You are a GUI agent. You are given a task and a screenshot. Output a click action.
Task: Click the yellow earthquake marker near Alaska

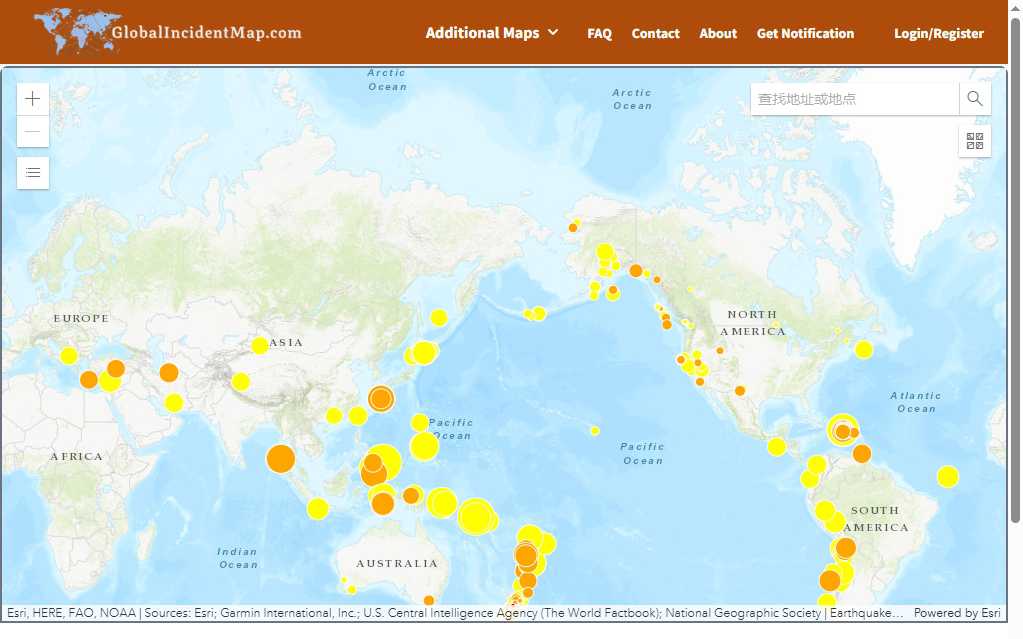[605, 249]
